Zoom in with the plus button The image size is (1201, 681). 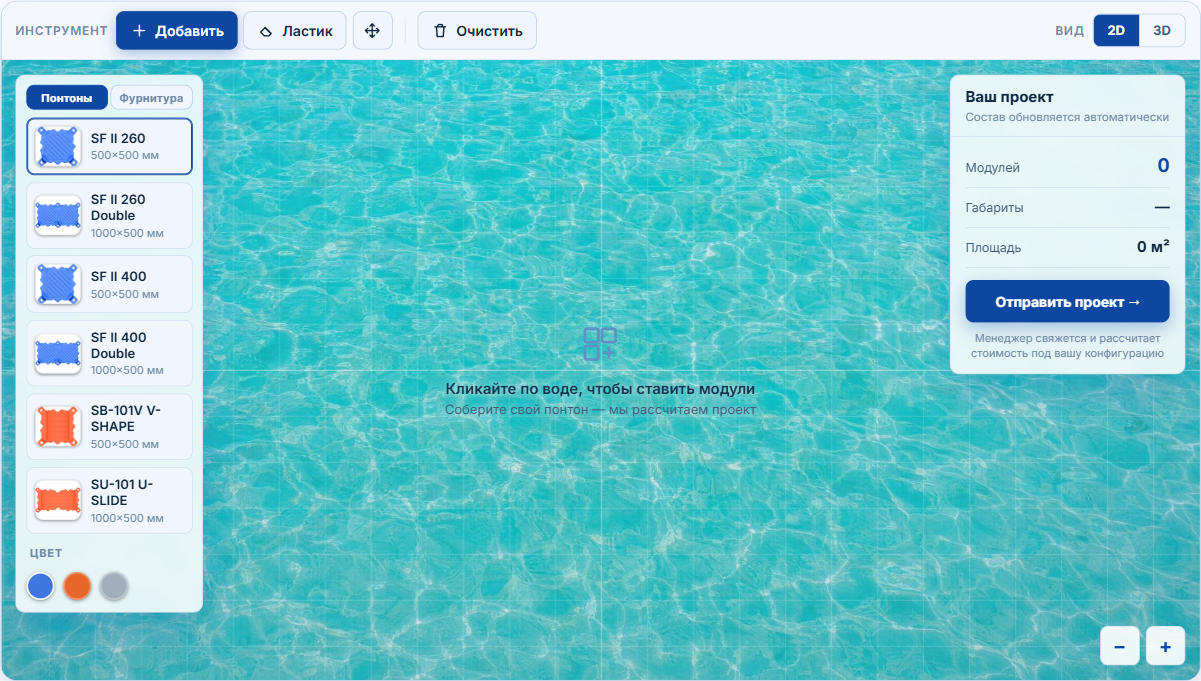click(1165, 646)
